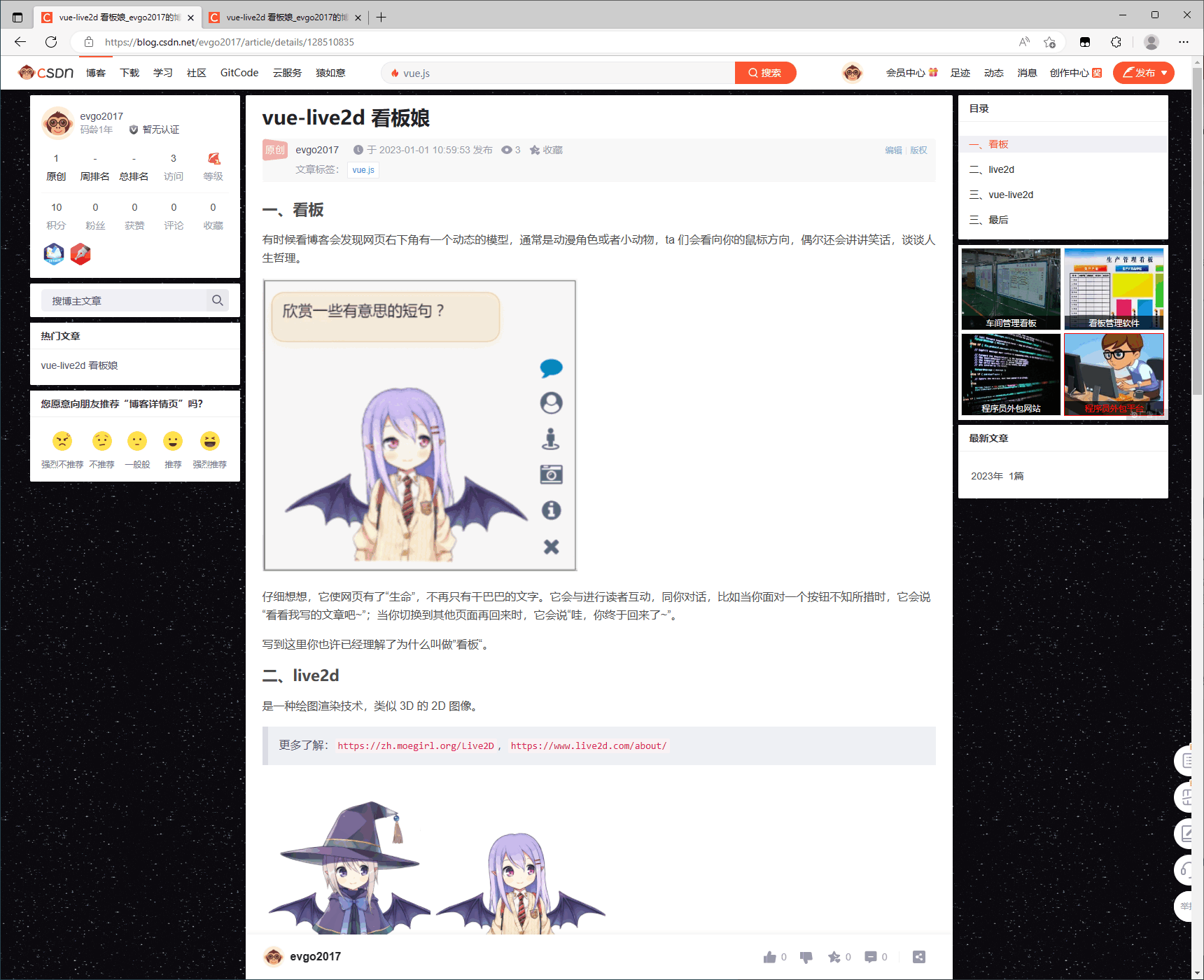
Task: Open the 博客 nav menu item
Action: tap(96, 73)
